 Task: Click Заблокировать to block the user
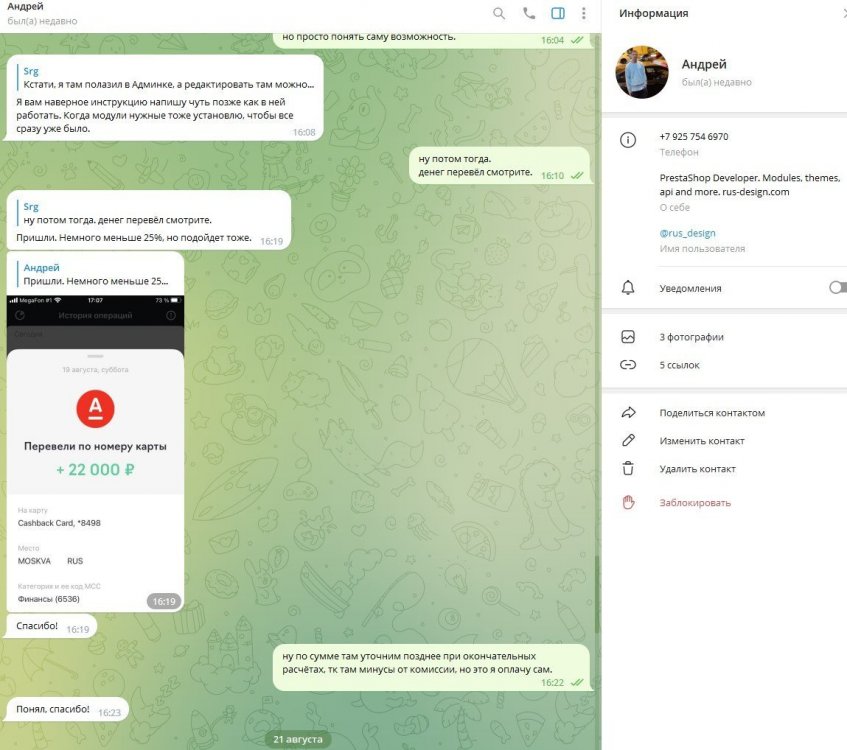pyautogui.click(x=695, y=503)
